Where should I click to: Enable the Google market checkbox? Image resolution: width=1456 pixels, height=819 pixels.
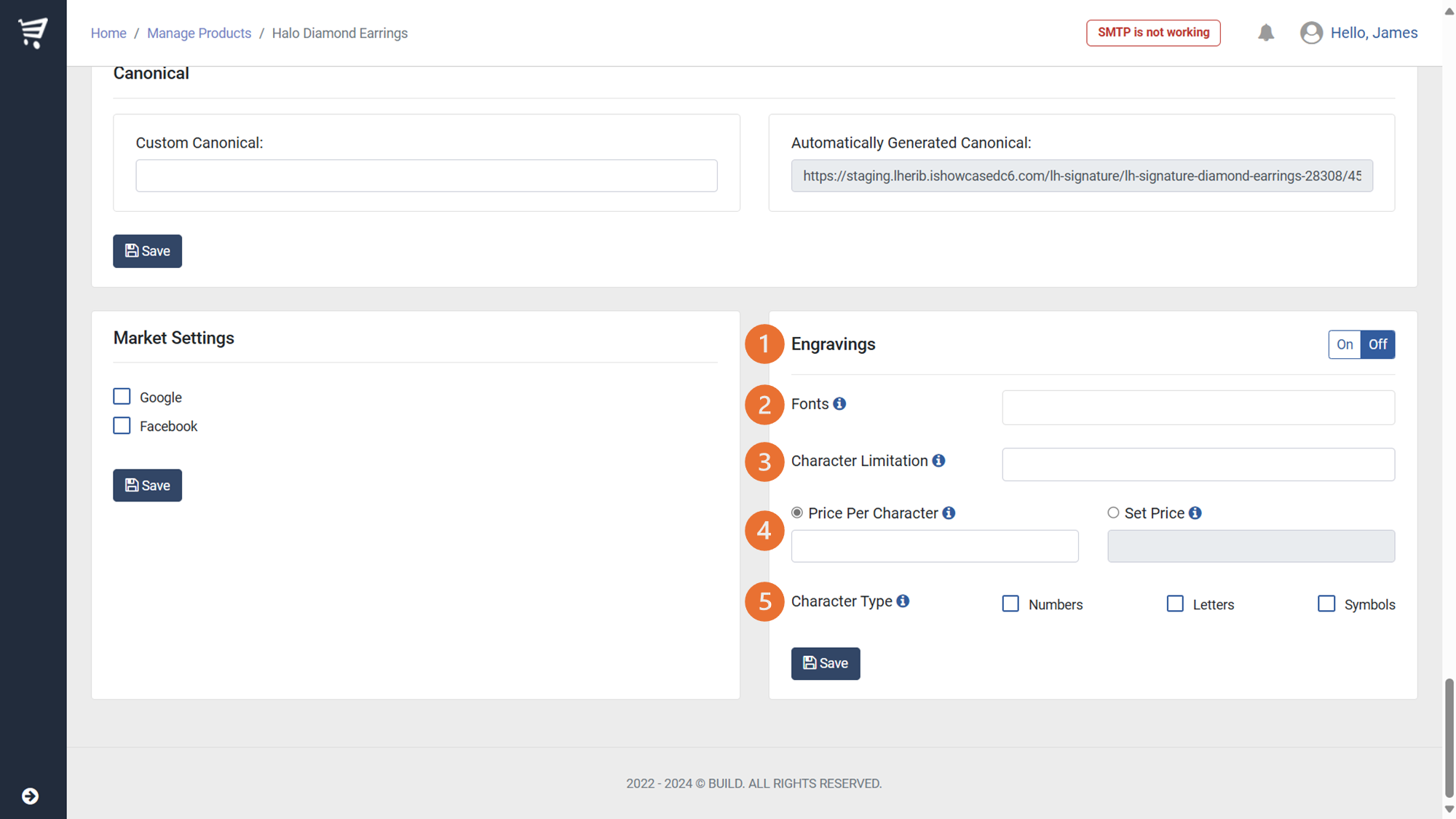click(x=122, y=397)
